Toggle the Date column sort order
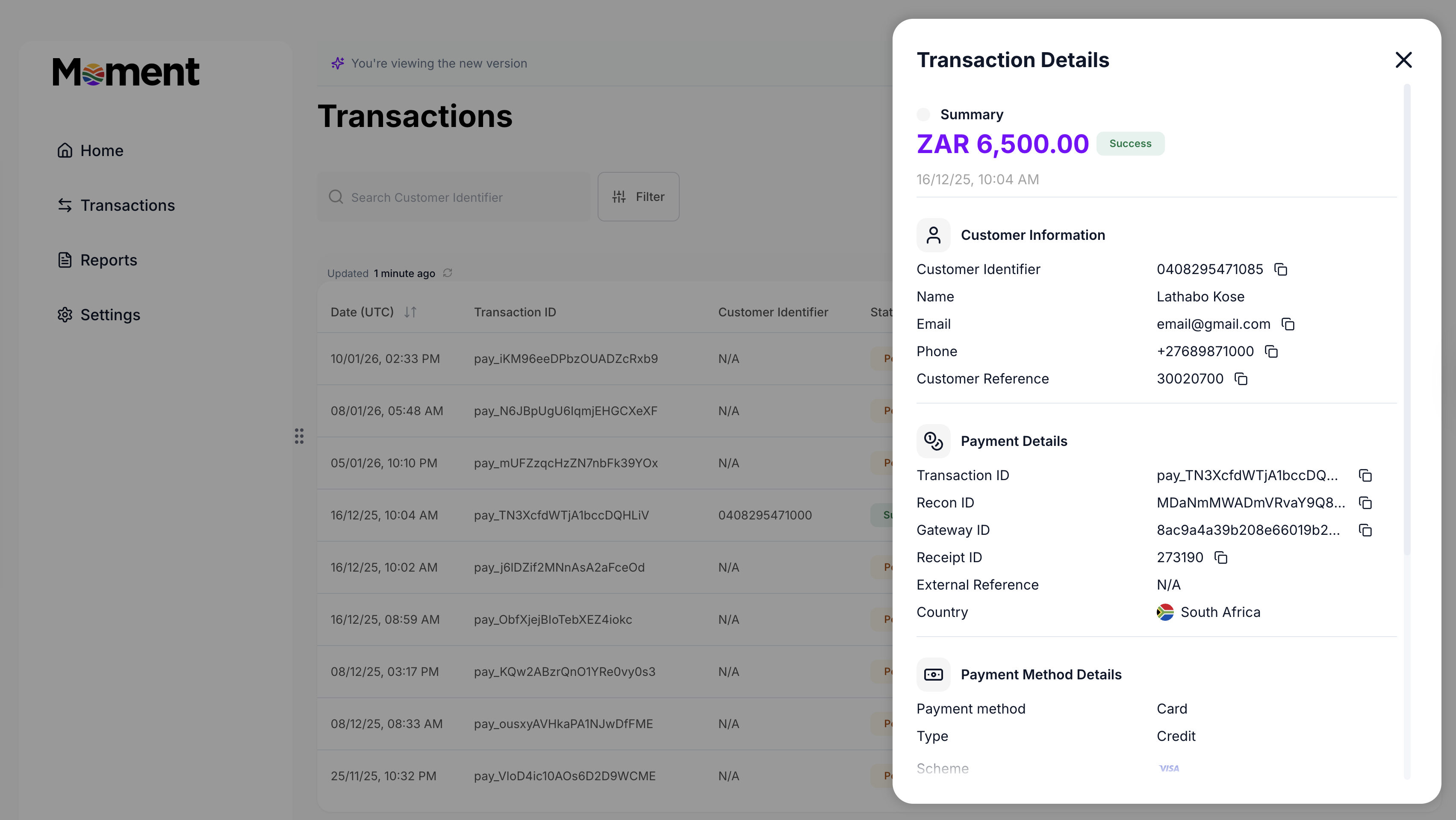Viewport: 1456px width, 820px height. 410,312
